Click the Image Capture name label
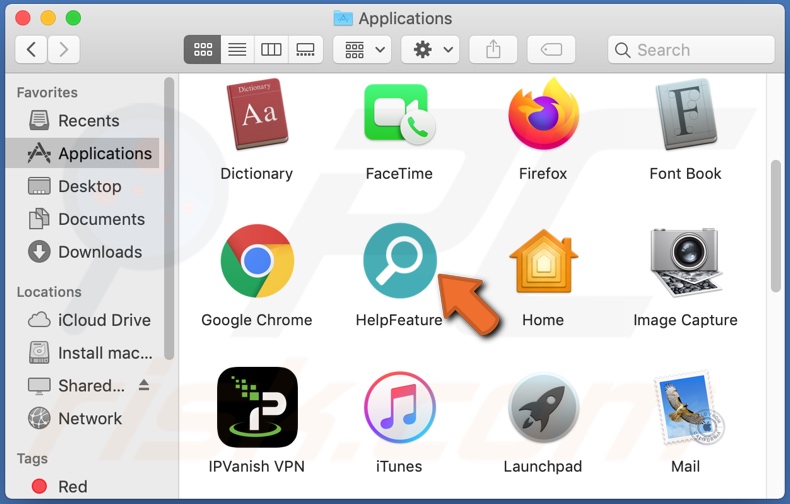Image resolution: width=790 pixels, height=504 pixels. click(685, 320)
